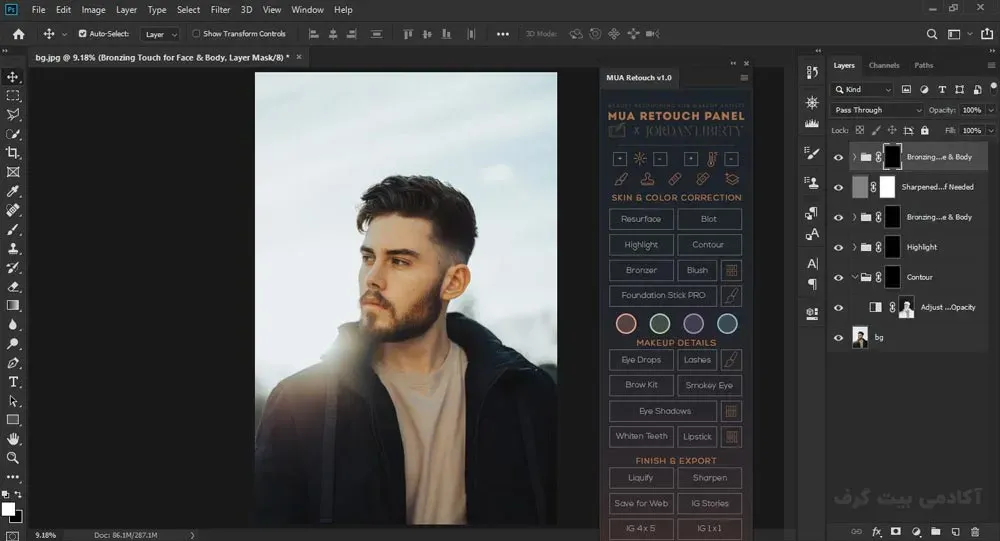
Task: Expand the Highlight group
Action: (855, 247)
